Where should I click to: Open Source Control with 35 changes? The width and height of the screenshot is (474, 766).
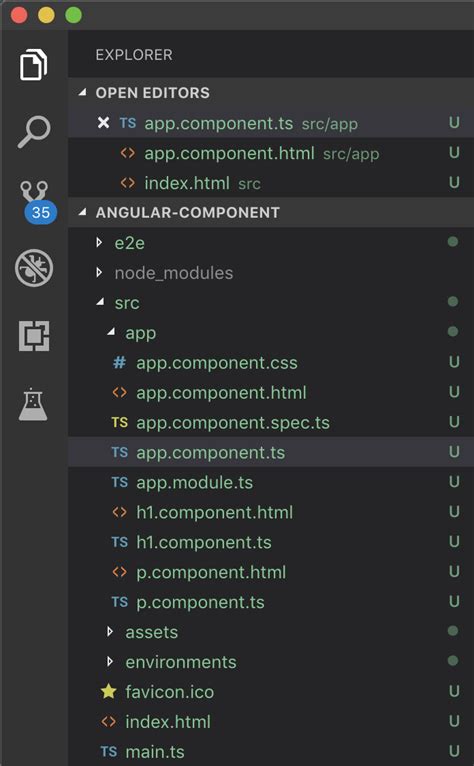[x=36, y=202]
